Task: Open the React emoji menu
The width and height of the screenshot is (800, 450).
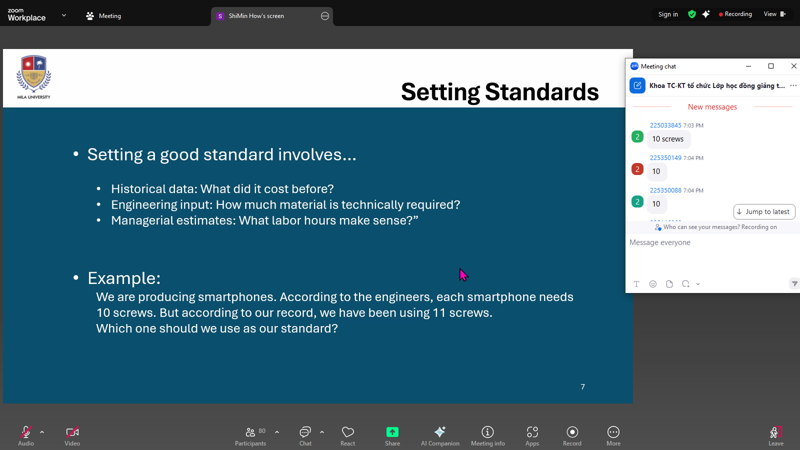Action: pos(348,433)
